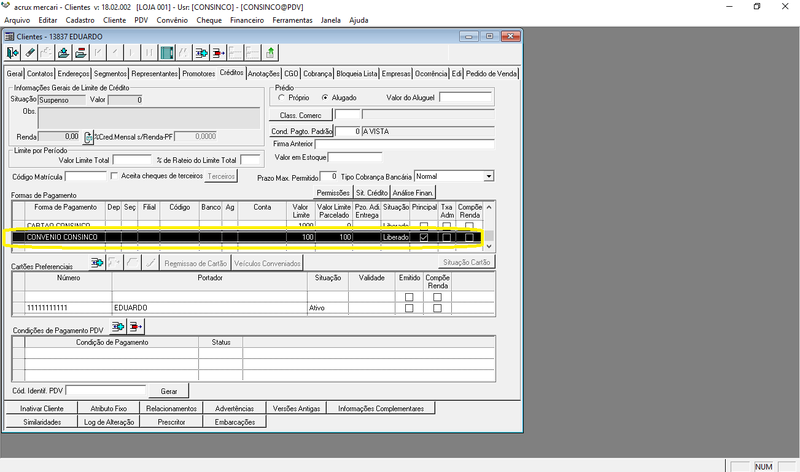Select the Próprio radio button
The image size is (800, 472).
(x=281, y=98)
